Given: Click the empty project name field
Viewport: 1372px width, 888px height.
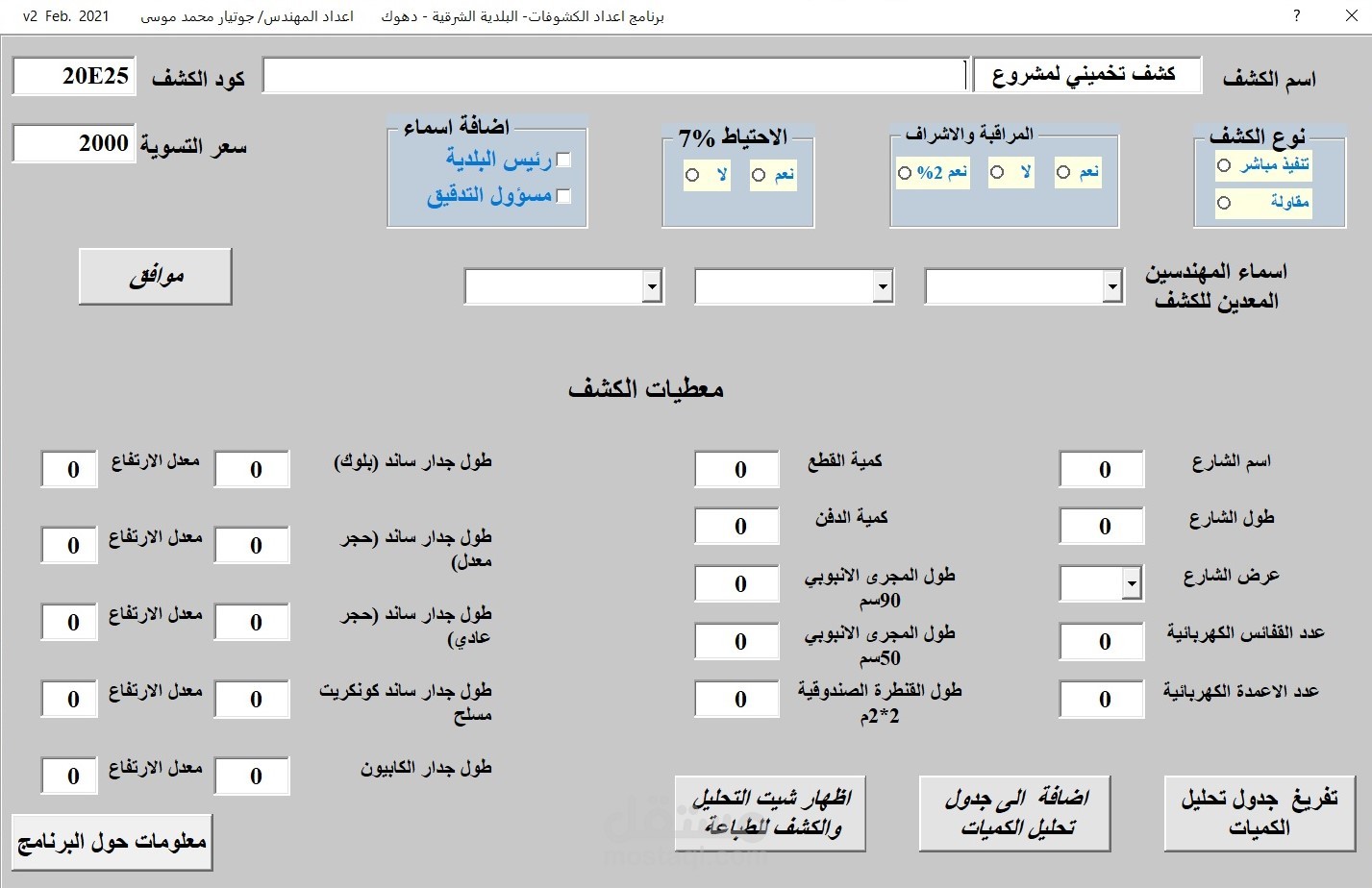Looking at the screenshot, I should tap(615, 76).
